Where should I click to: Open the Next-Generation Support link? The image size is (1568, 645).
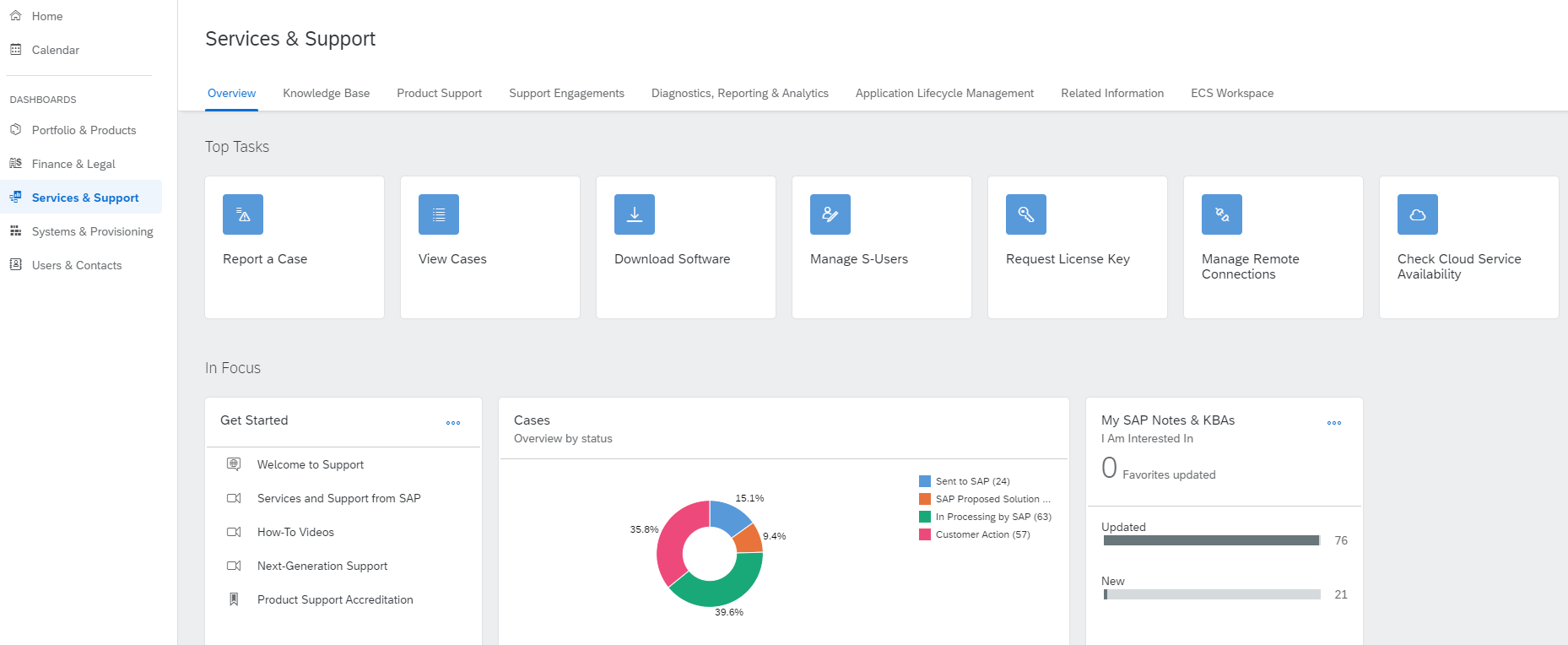point(322,566)
